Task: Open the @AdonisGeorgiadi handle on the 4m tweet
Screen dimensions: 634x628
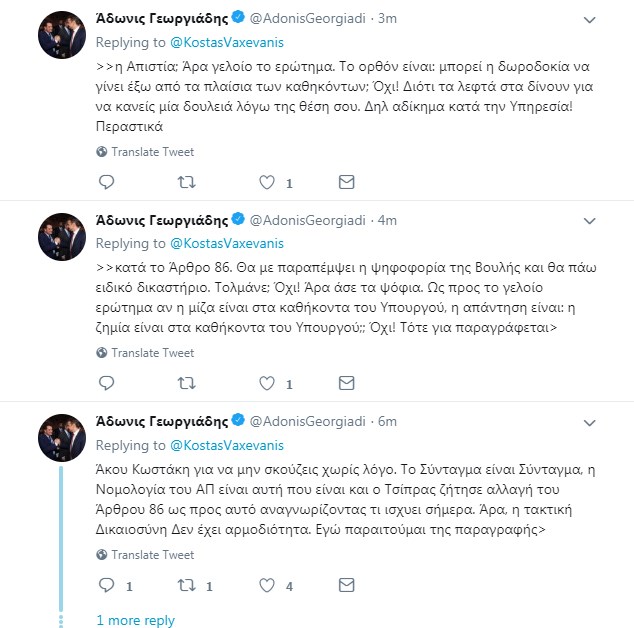Action: coord(308,220)
